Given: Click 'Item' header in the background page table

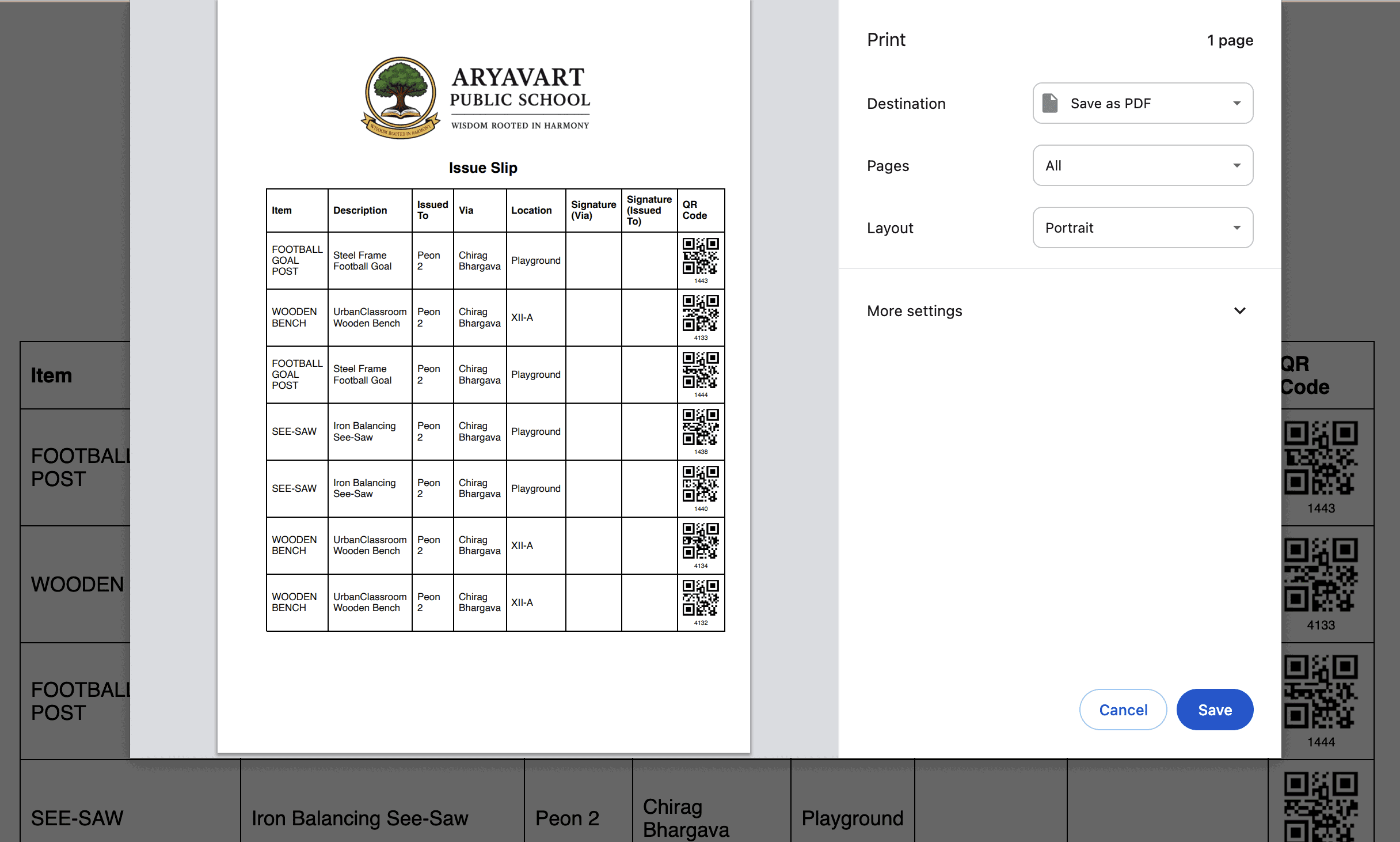Looking at the screenshot, I should 51,376.
